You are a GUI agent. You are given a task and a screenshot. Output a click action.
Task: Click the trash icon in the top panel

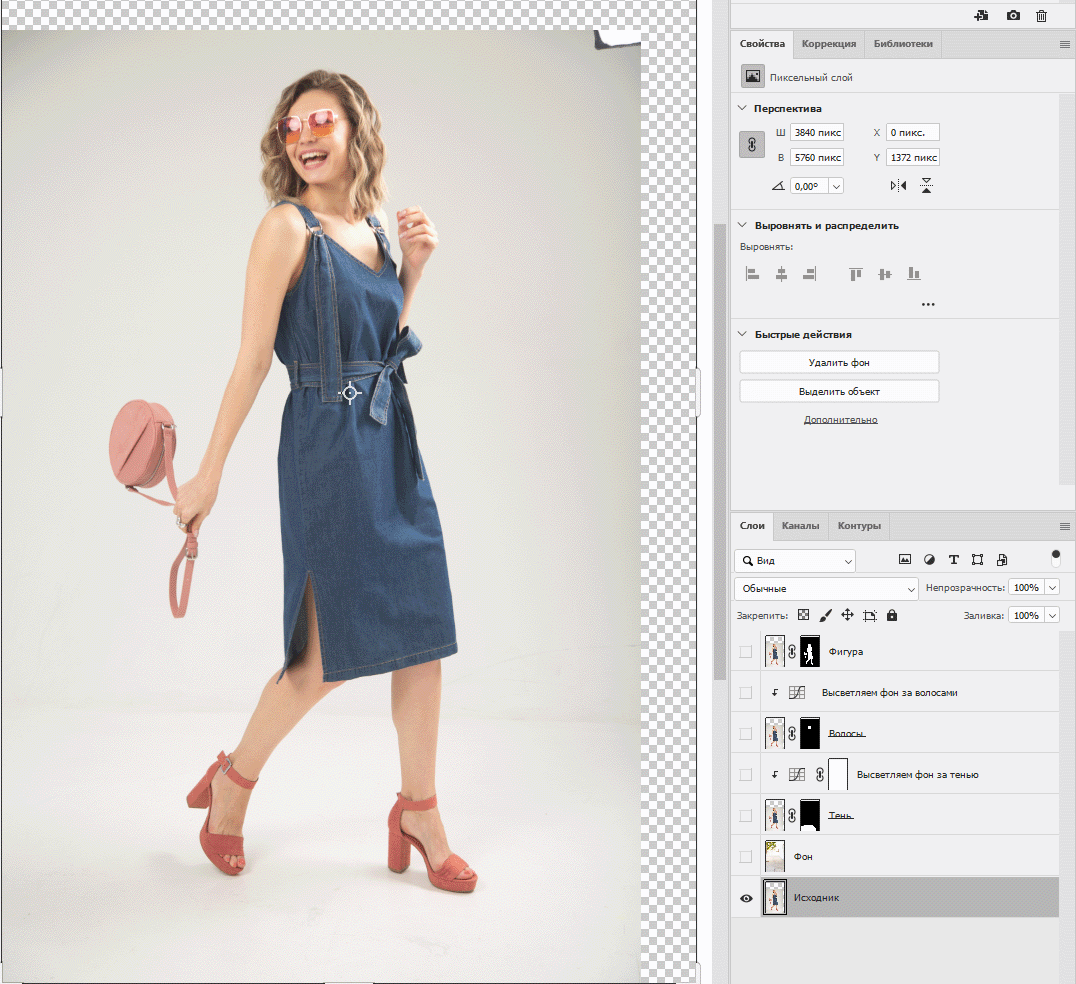(x=1041, y=16)
